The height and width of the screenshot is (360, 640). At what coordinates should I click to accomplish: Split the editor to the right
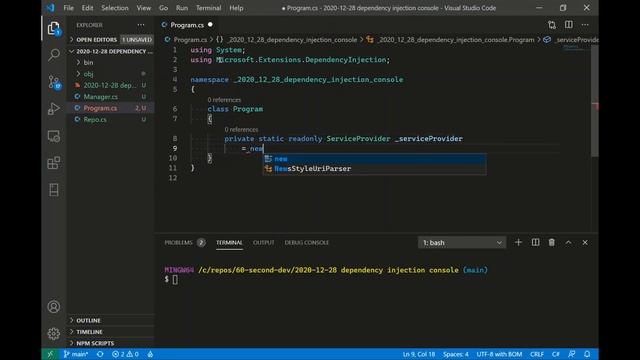pyautogui.click(x=569, y=25)
